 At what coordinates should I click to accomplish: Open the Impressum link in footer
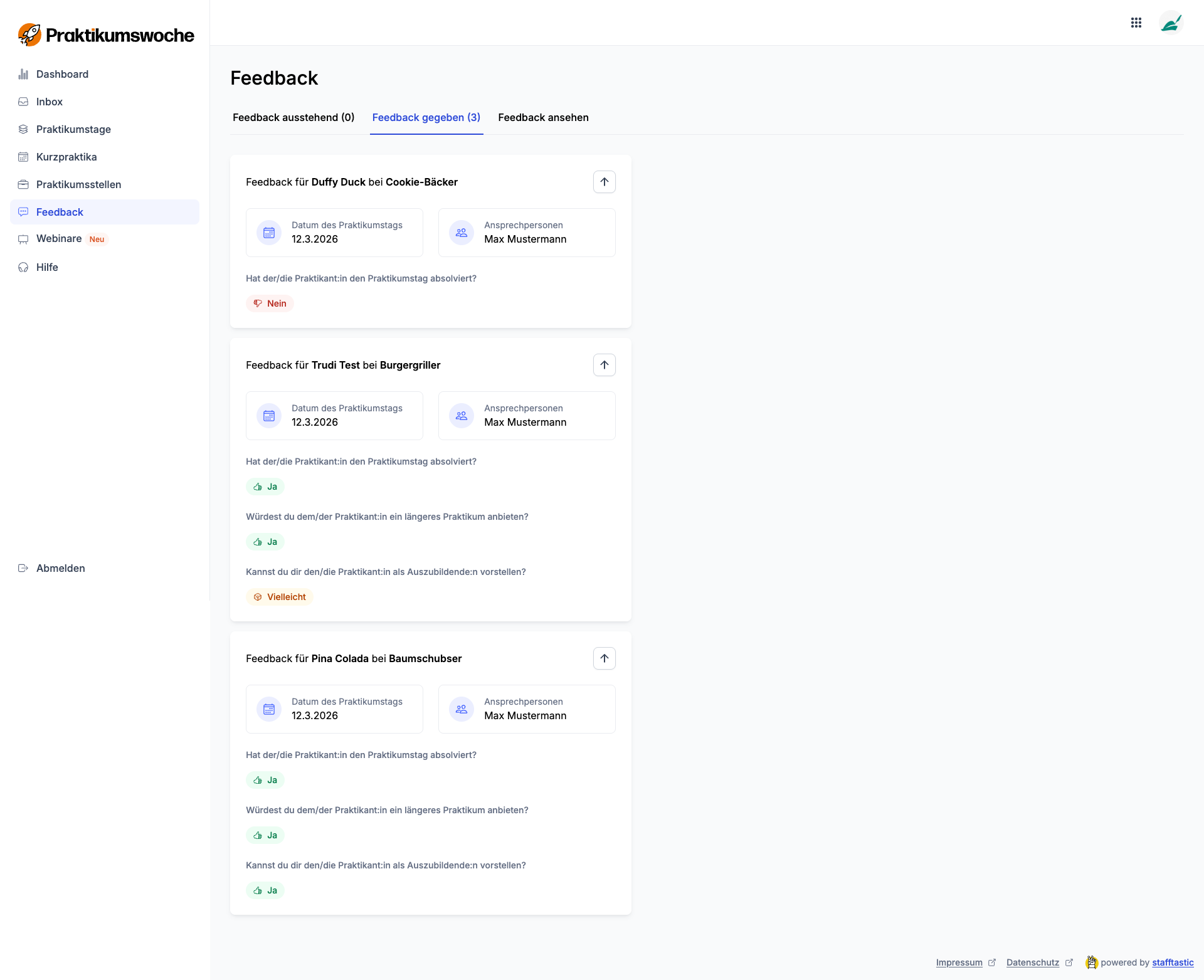coord(959,962)
